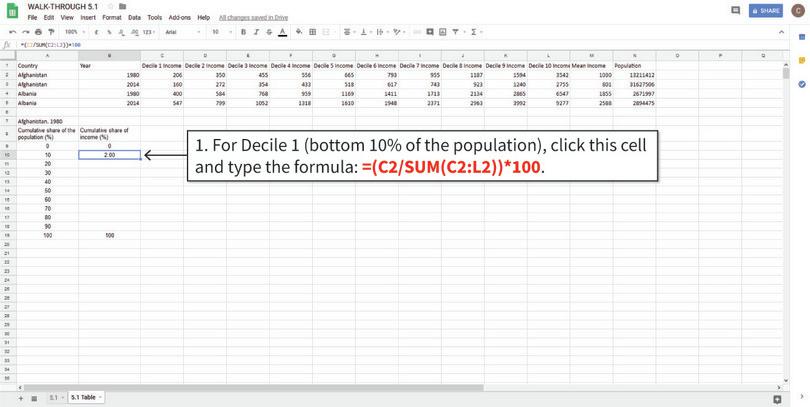
Task: Open the Explore button at bottom right
Action: click(777, 399)
